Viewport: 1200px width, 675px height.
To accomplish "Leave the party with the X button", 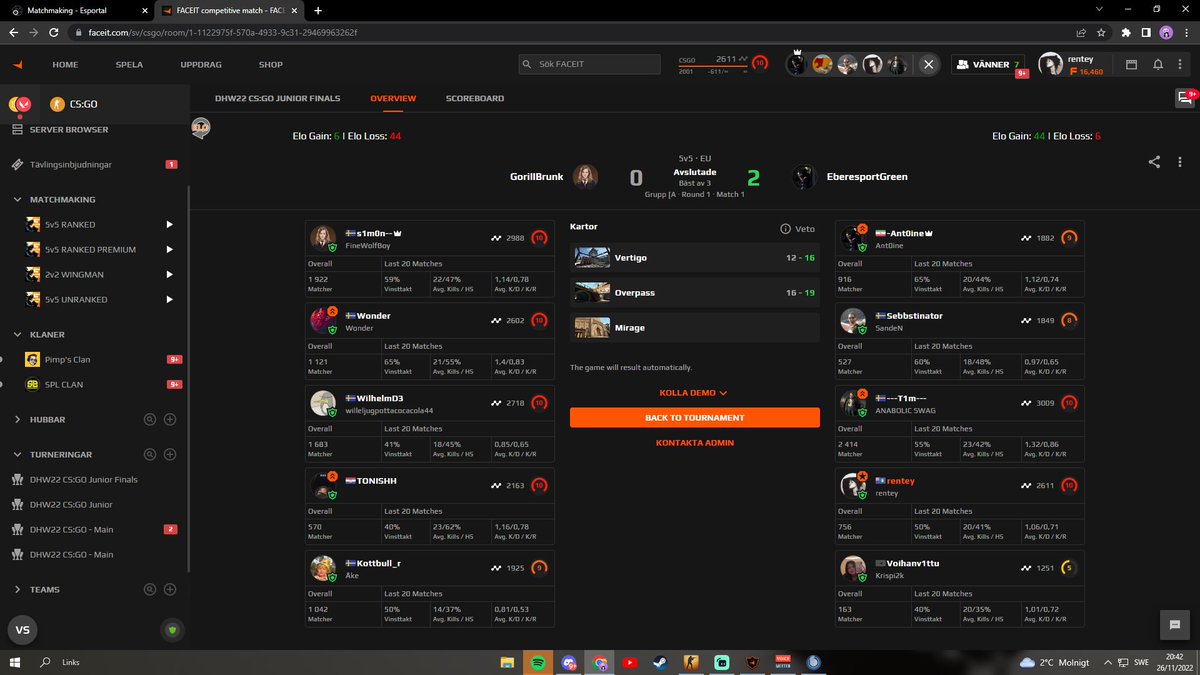I will point(929,64).
